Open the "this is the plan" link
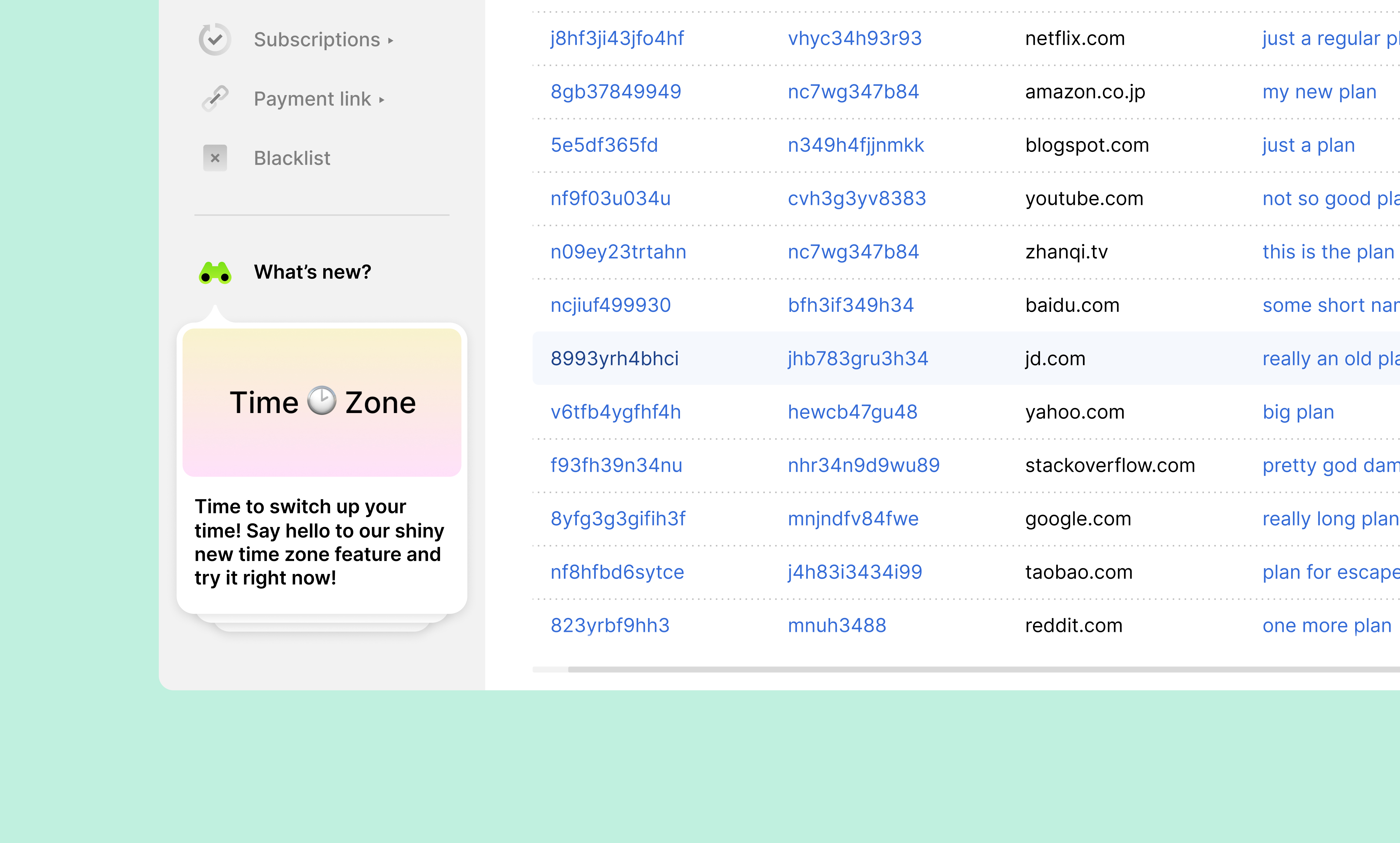The height and width of the screenshot is (843, 1400). pos(1328,252)
